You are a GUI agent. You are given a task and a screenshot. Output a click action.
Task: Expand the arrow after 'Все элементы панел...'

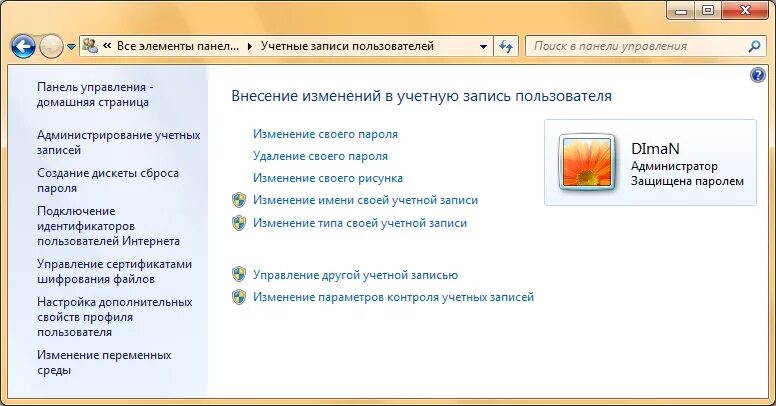[x=250, y=47]
